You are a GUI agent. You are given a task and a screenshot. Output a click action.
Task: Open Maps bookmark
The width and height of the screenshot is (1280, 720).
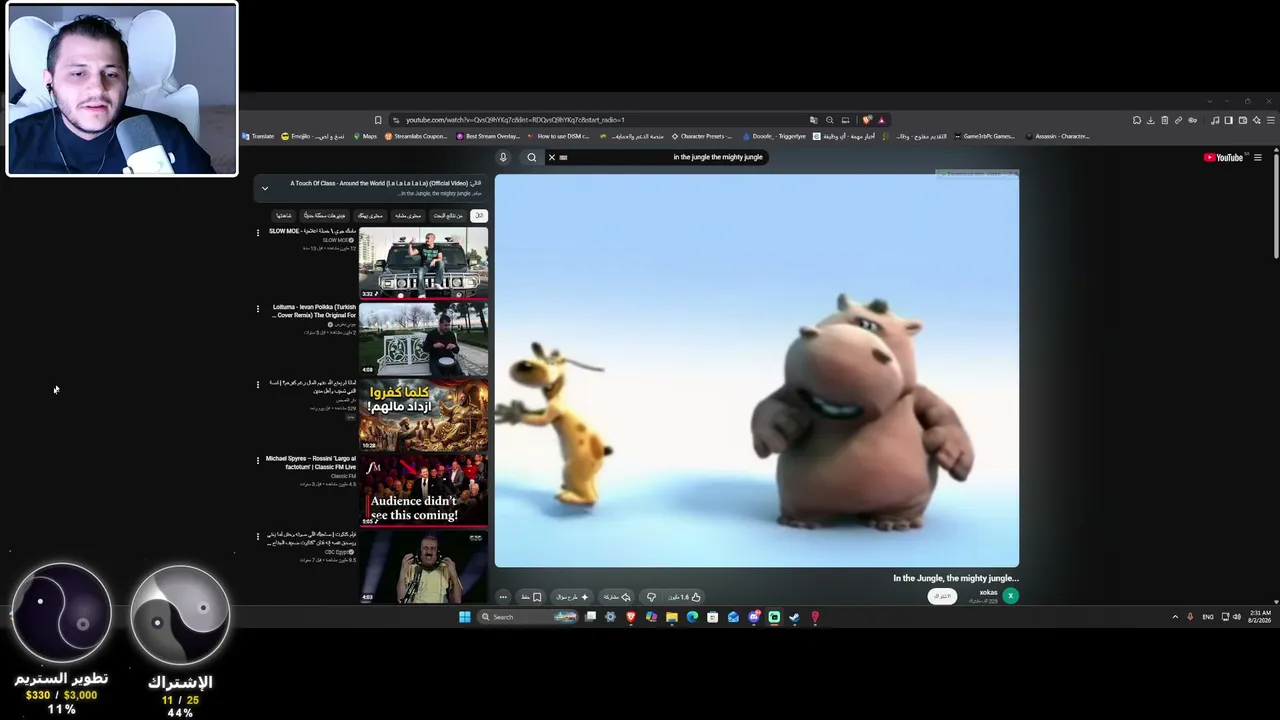pos(365,136)
